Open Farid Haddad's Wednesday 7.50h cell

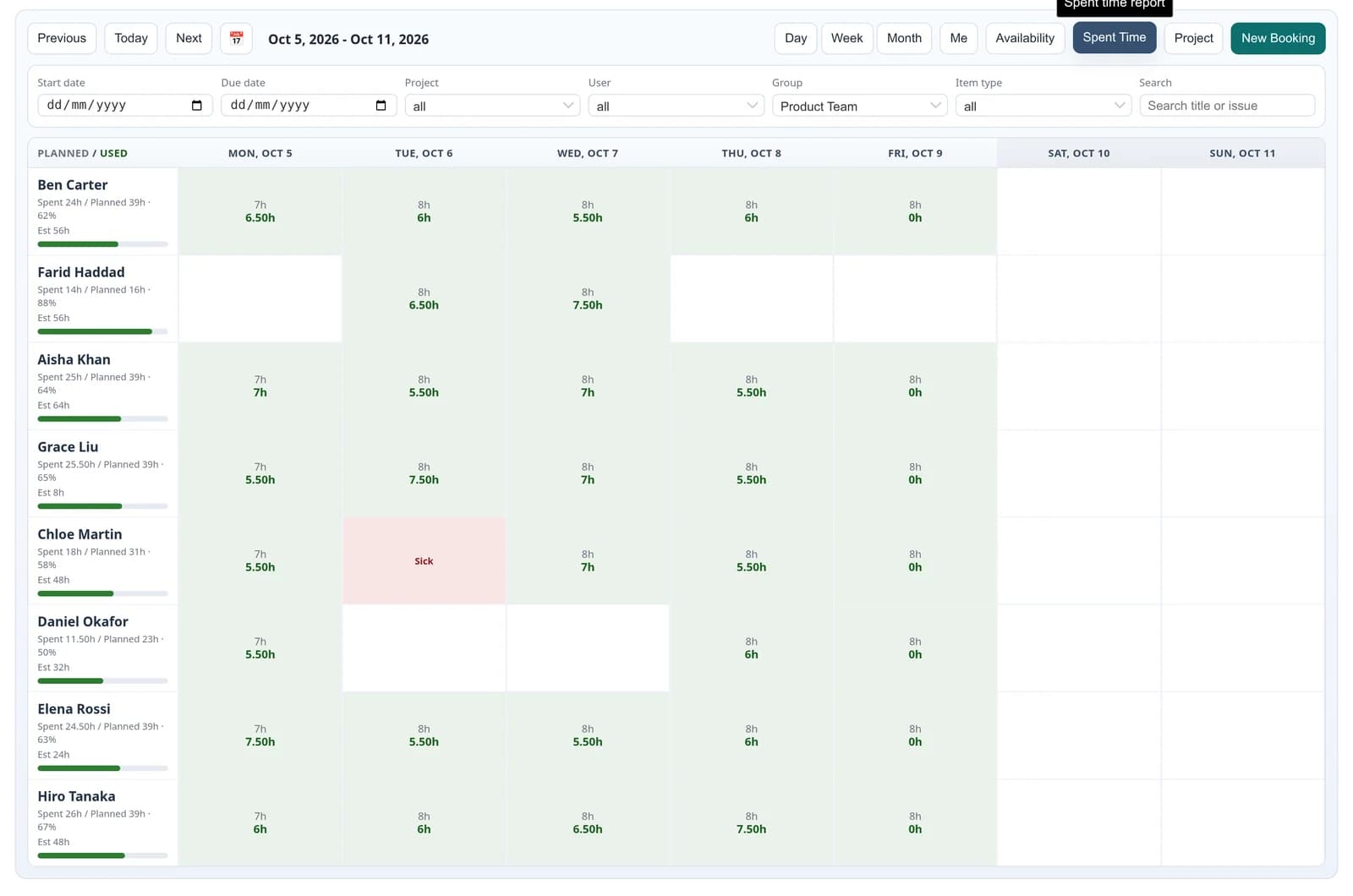tap(588, 299)
